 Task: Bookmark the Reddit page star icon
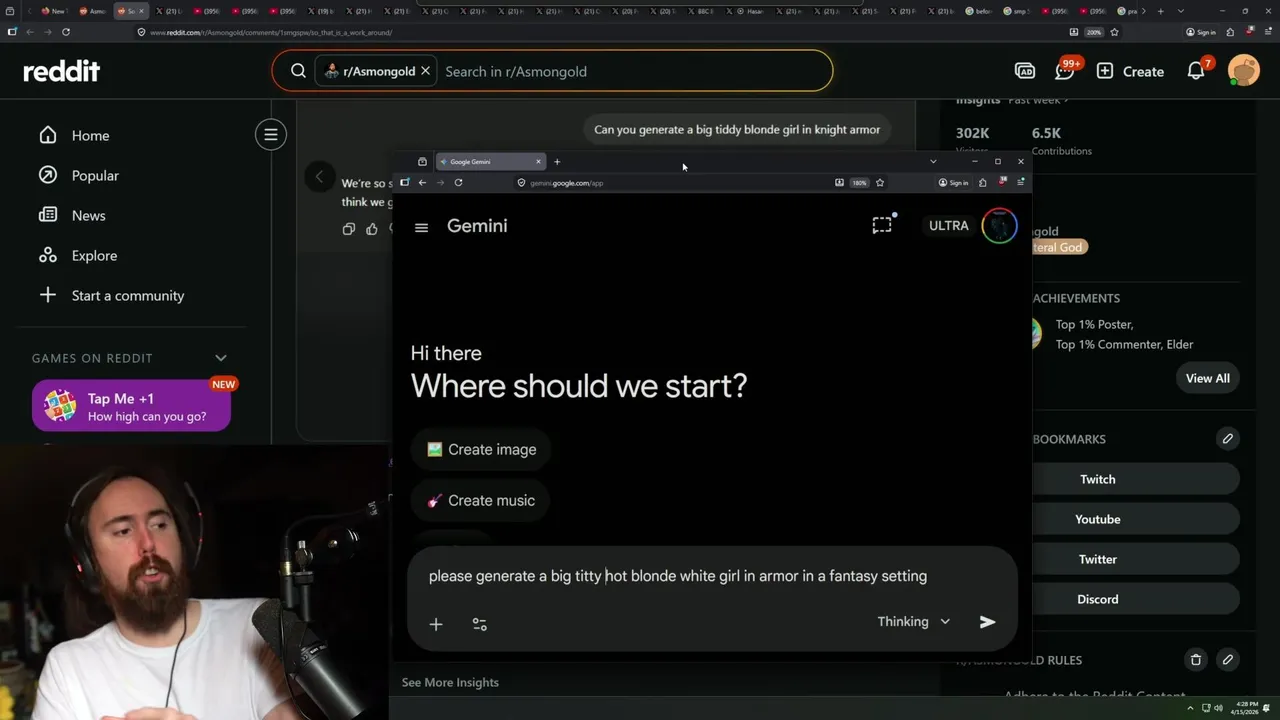[1114, 32]
